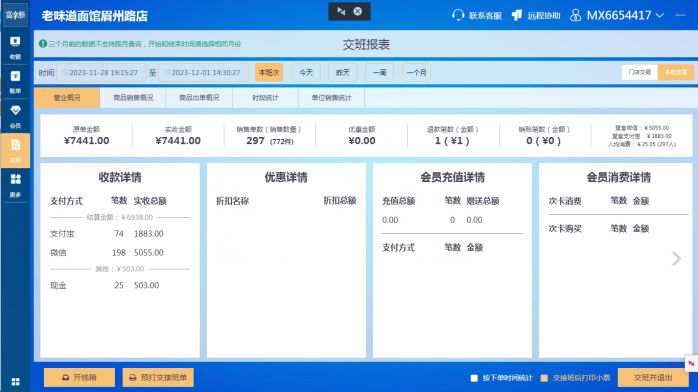Open the 更多 more sidebar icon

[15, 185]
